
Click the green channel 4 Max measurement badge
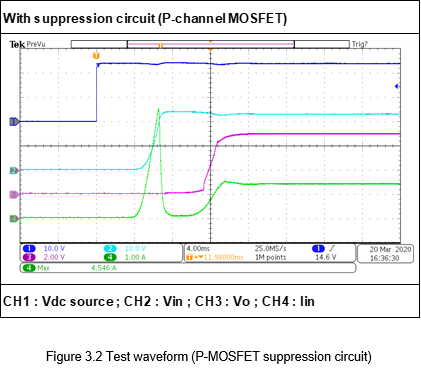pyautogui.click(x=29, y=268)
